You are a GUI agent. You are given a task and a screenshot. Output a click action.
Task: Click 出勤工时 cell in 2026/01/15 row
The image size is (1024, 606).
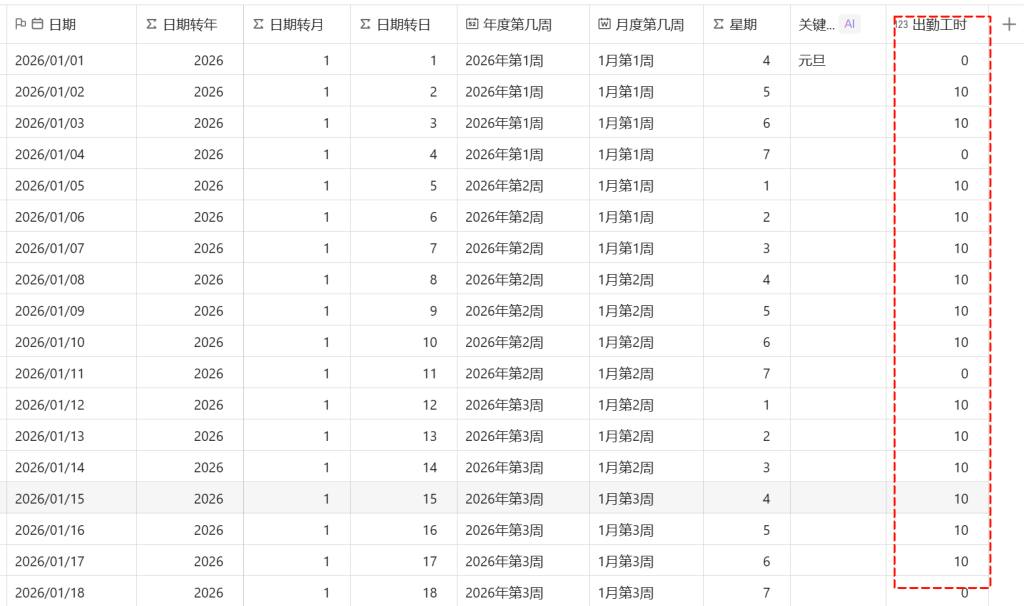click(x=937, y=500)
